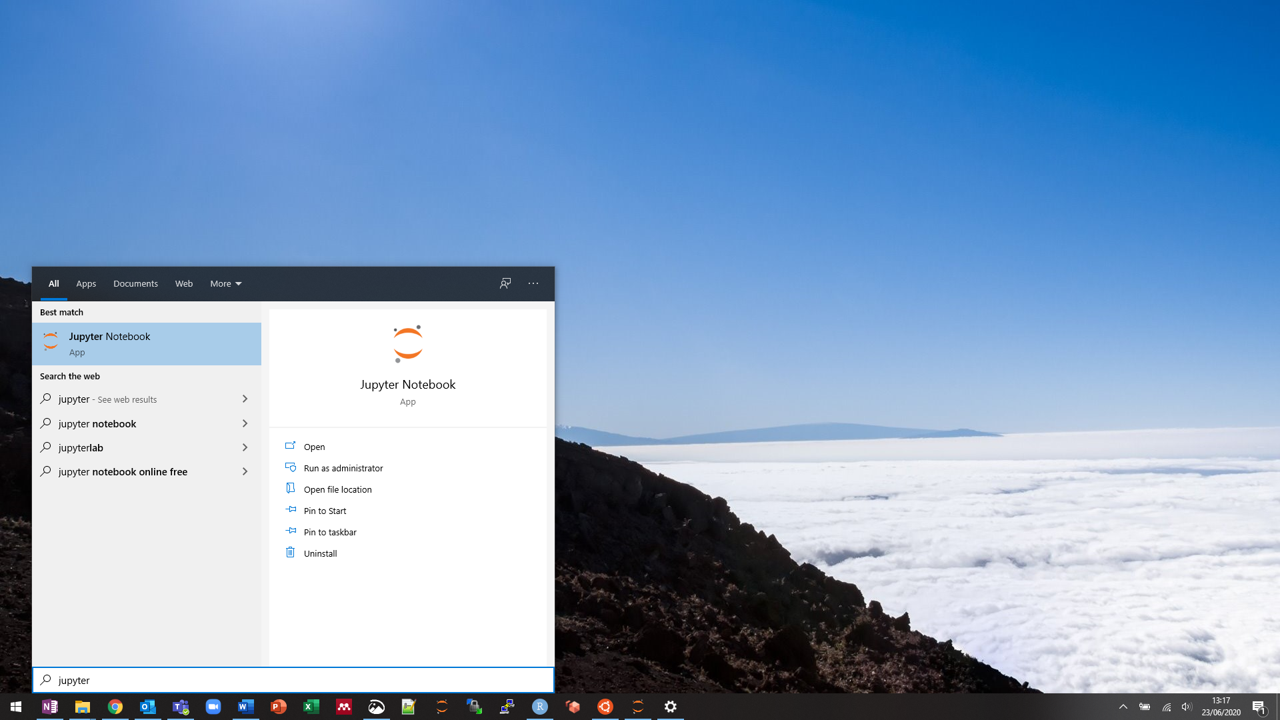Open the search options ellipsis menu
Image resolution: width=1280 pixels, height=720 pixels.
pos(533,284)
